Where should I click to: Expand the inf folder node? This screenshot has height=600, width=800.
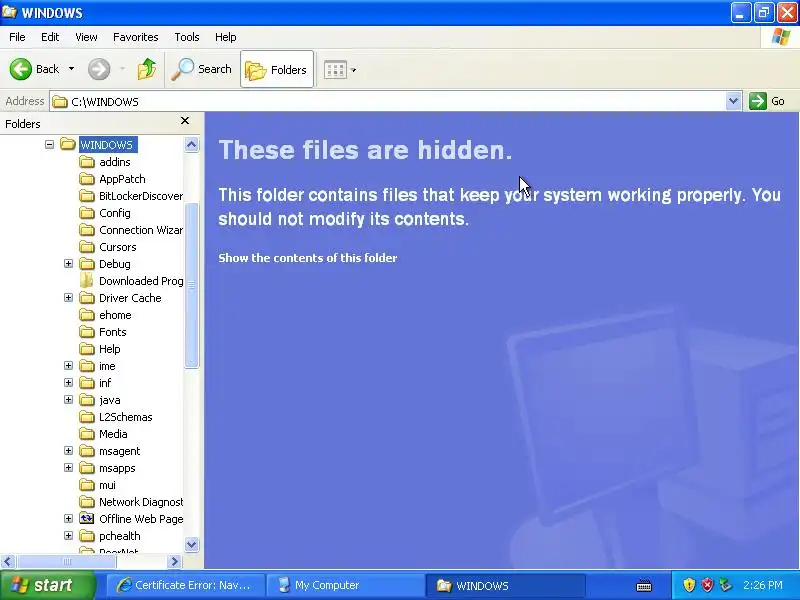click(x=68, y=382)
